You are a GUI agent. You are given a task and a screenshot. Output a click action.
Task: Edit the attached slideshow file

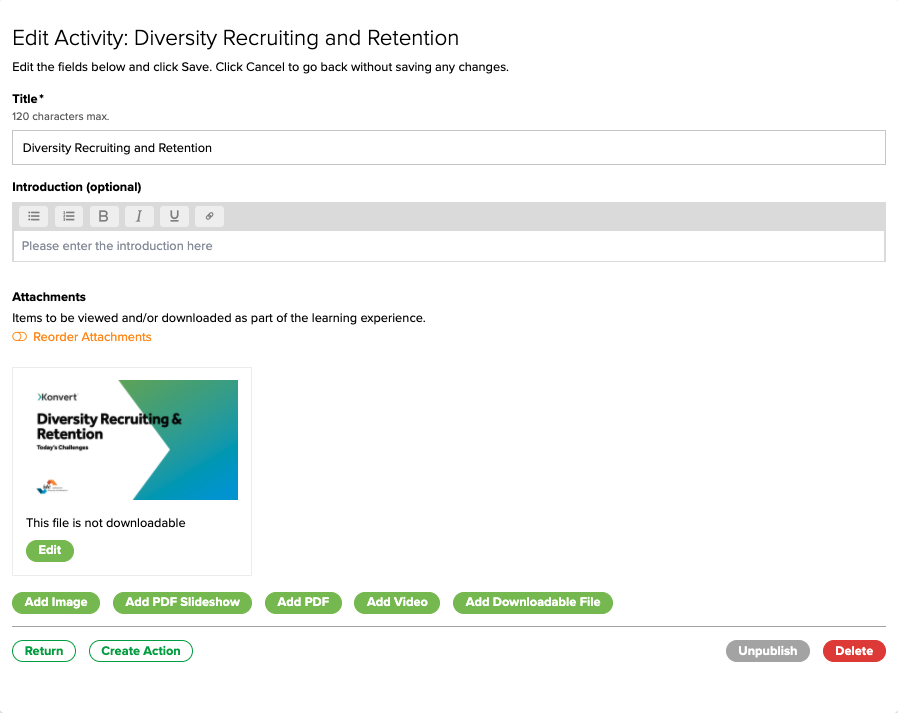[50, 550]
